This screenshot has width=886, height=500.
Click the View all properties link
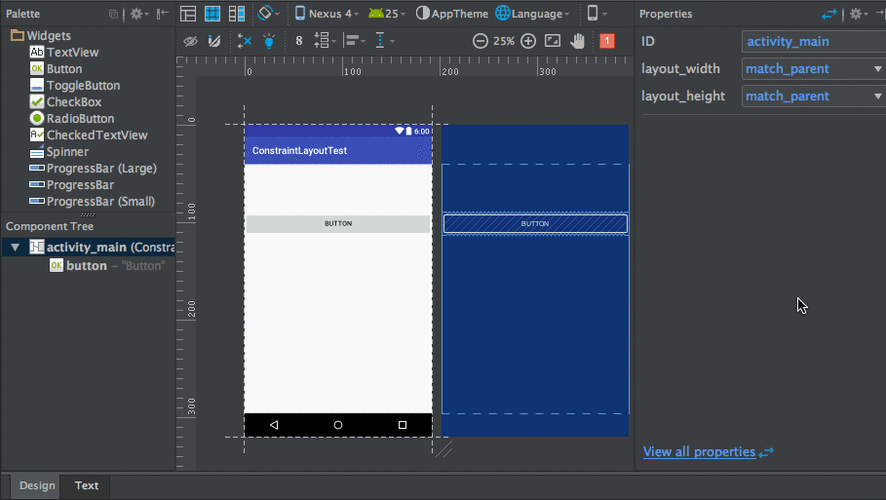(x=699, y=452)
